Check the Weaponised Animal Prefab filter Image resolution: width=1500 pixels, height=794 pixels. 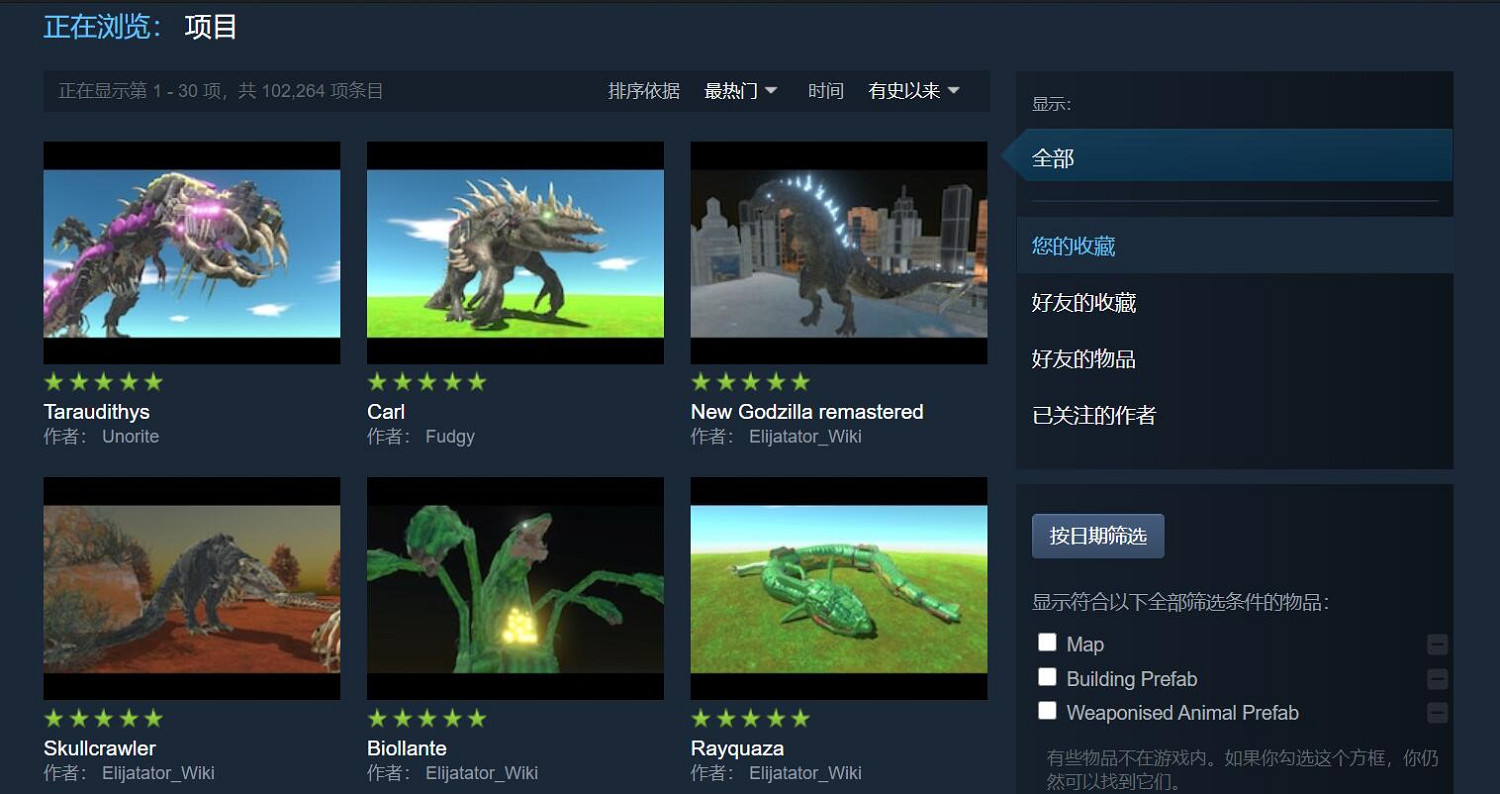click(1047, 710)
